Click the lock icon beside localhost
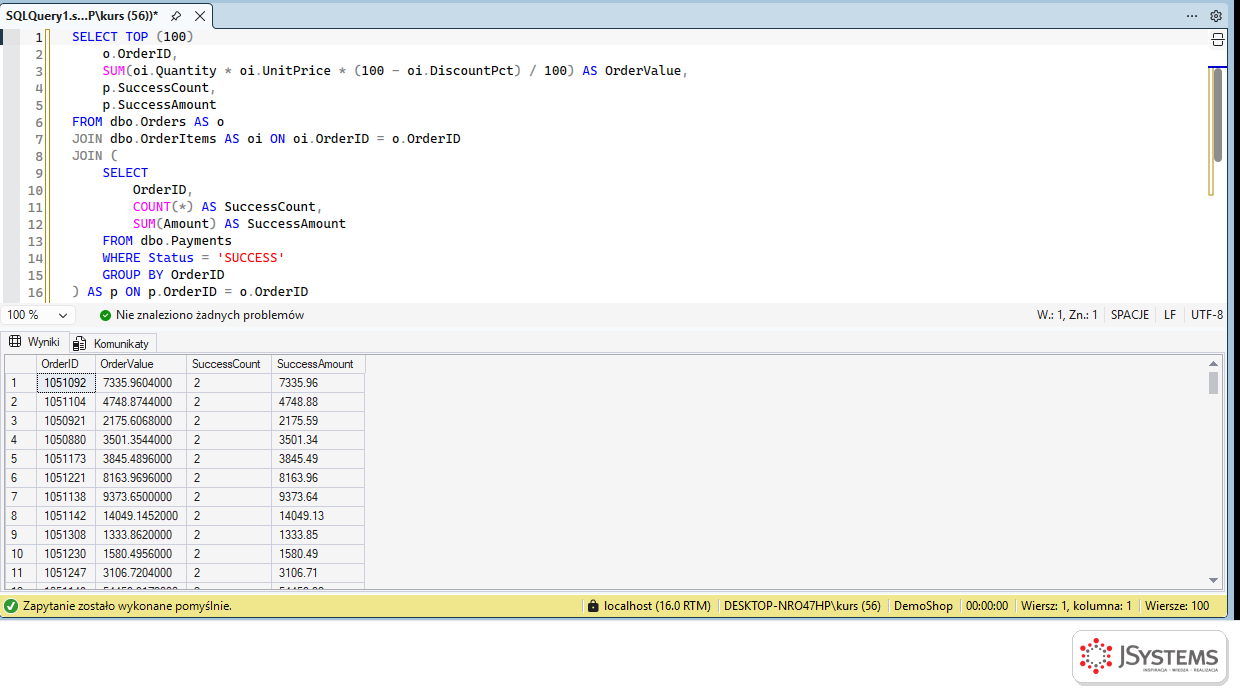This screenshot has width=1240, height=692. (594, 606)
